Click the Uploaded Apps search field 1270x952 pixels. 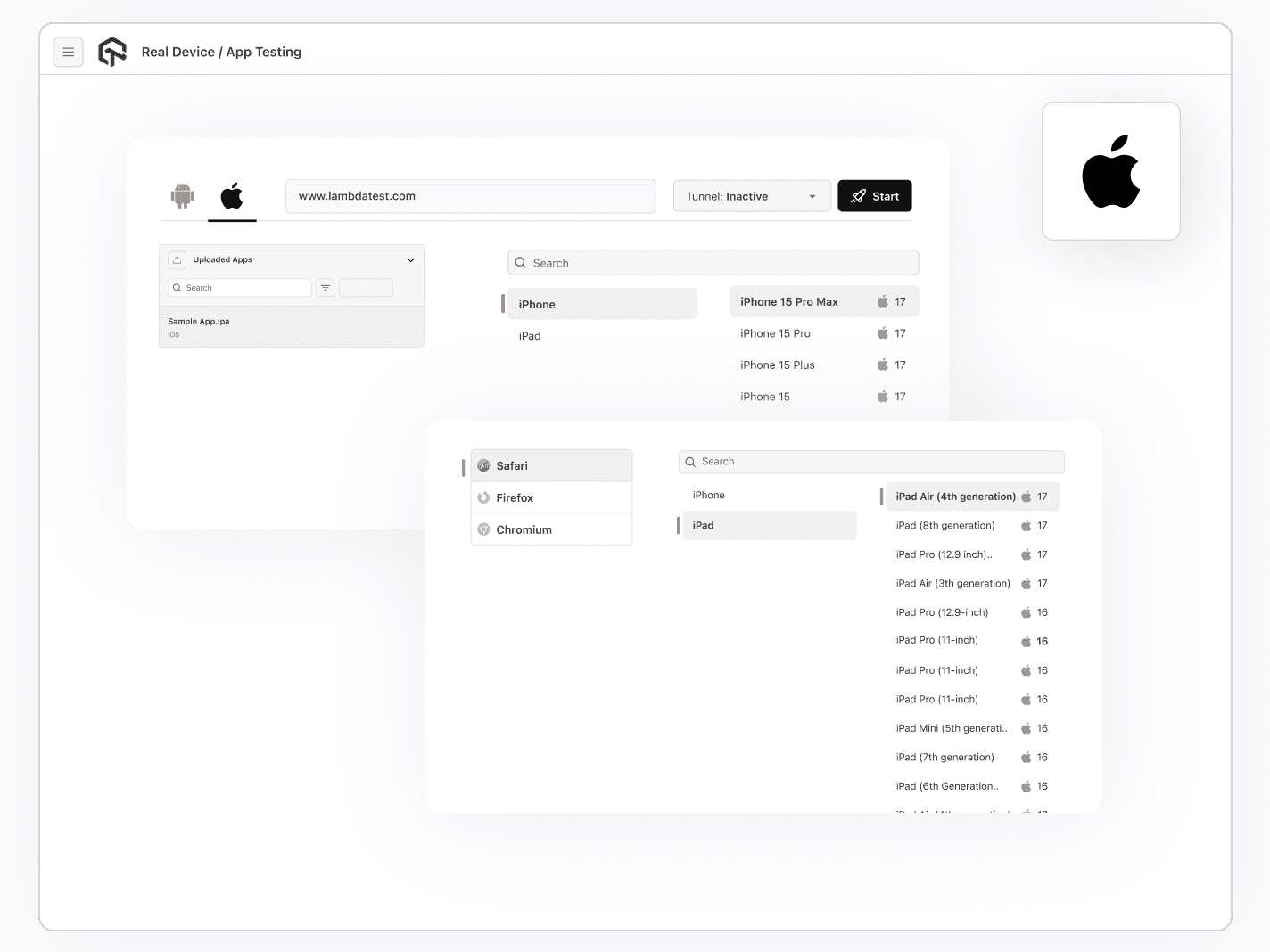(240, 288)
